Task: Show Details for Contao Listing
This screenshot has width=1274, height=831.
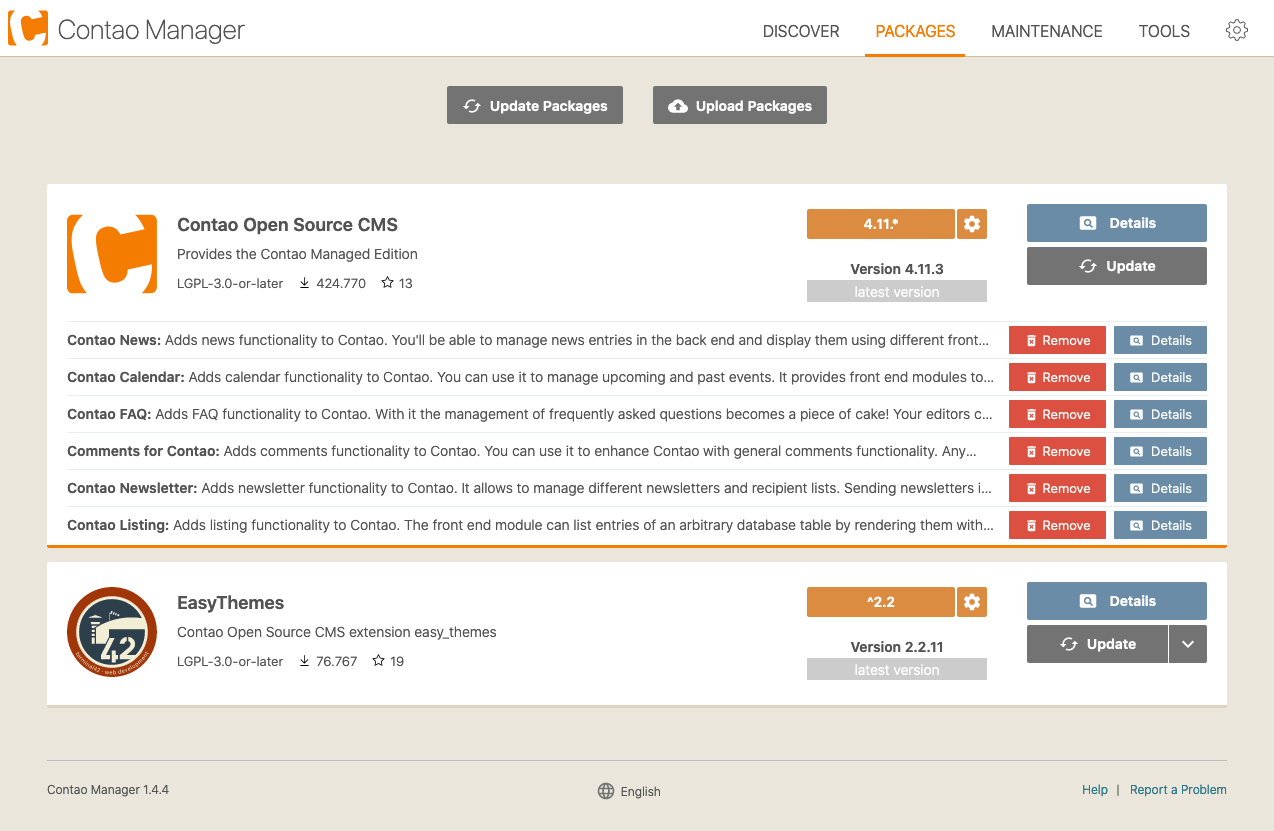Action: coord(1160,525)
